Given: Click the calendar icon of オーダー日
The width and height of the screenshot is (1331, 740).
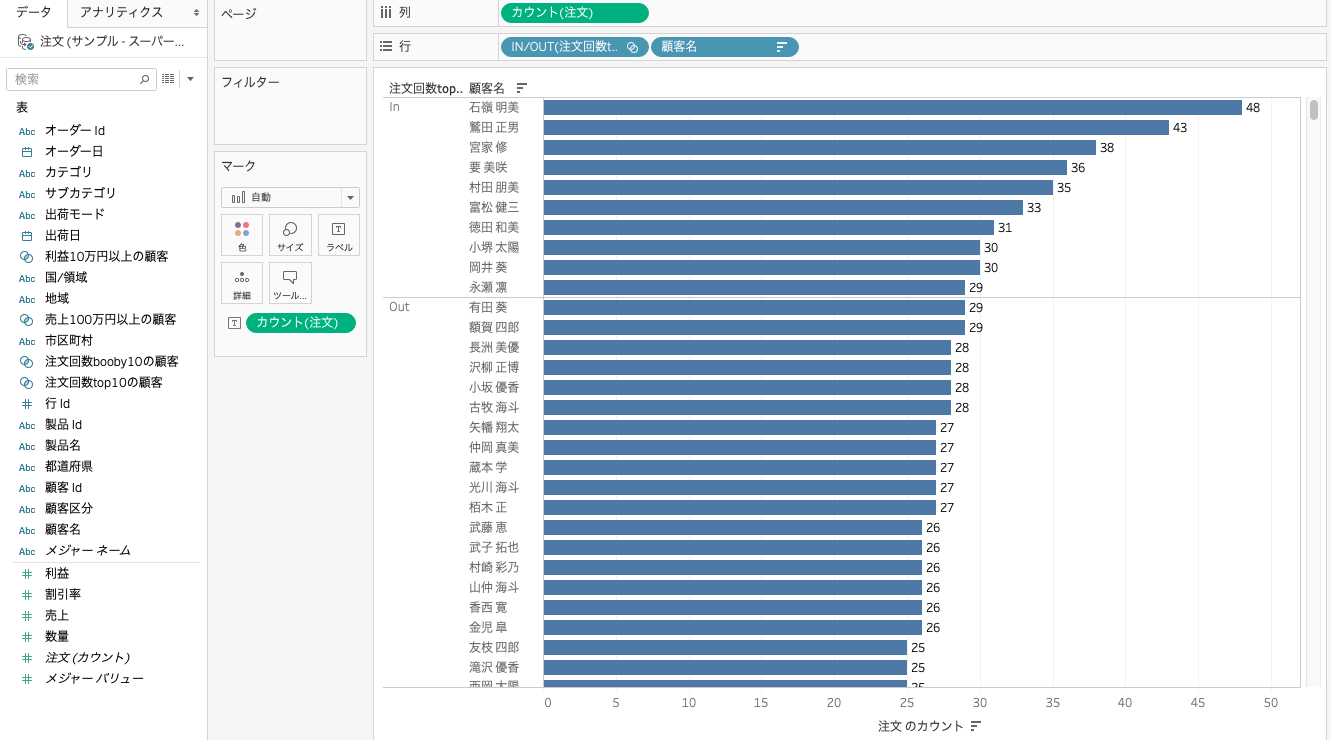Looking at the screenshot, I should click(x=27, y=152).
